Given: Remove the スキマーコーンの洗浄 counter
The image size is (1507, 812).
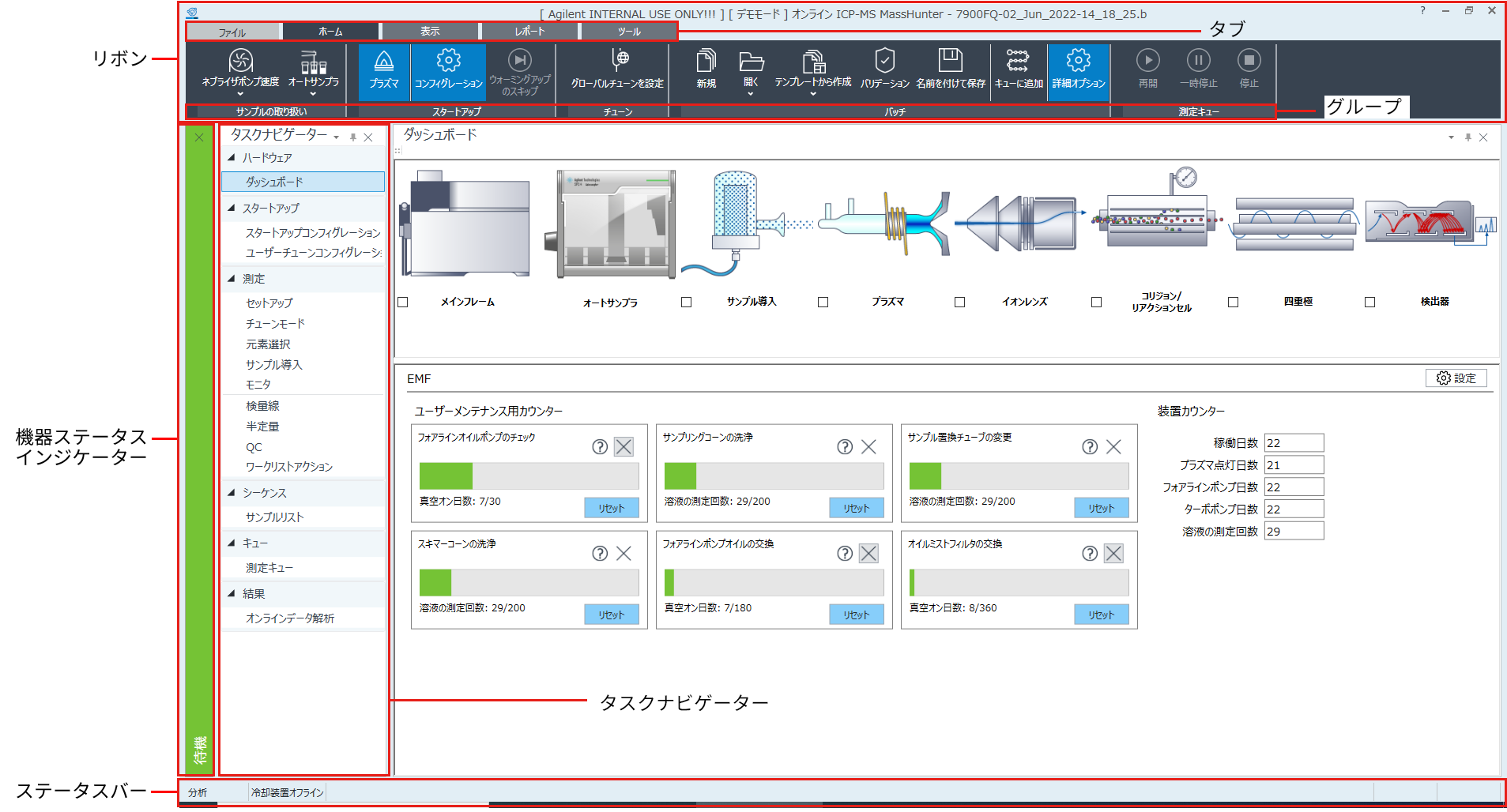Looking at the screenshot, I should pos(624,554).
